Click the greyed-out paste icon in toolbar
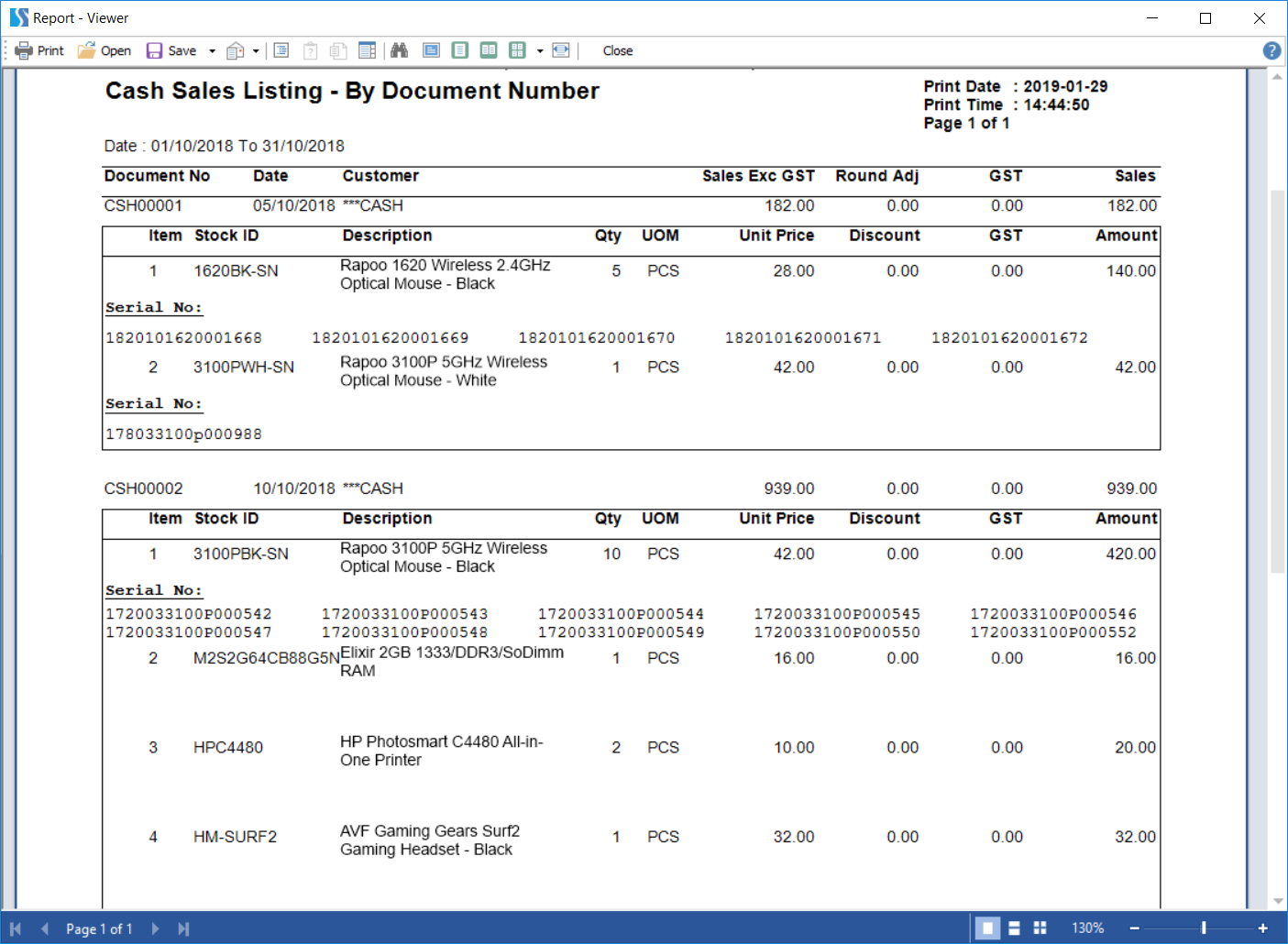The image size is (1288, 944). (311, 50)
